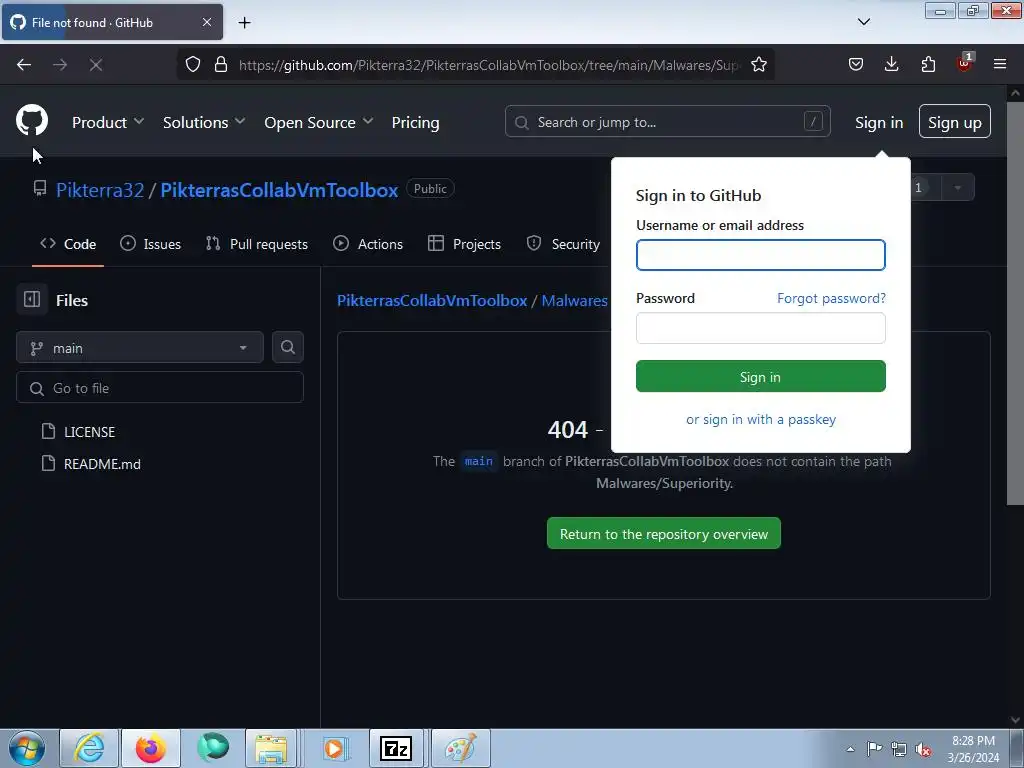Open Firefox extensions puzzle icon
Image resolution: width=1024 pixels, height=768 pixels.
click(x=928, y=64)
